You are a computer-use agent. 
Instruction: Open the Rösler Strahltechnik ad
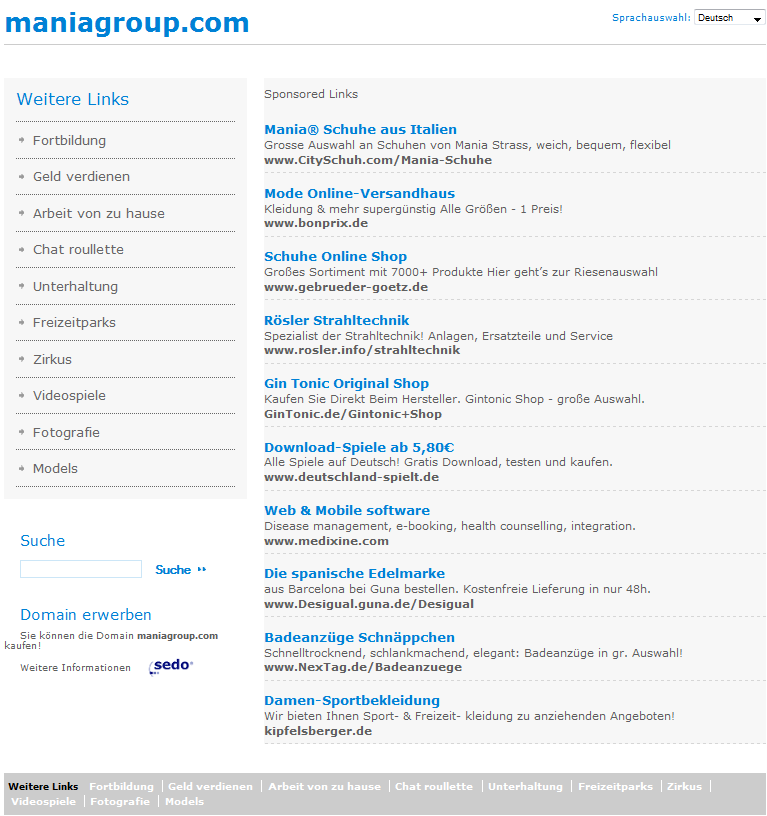(x=337, y=320)
